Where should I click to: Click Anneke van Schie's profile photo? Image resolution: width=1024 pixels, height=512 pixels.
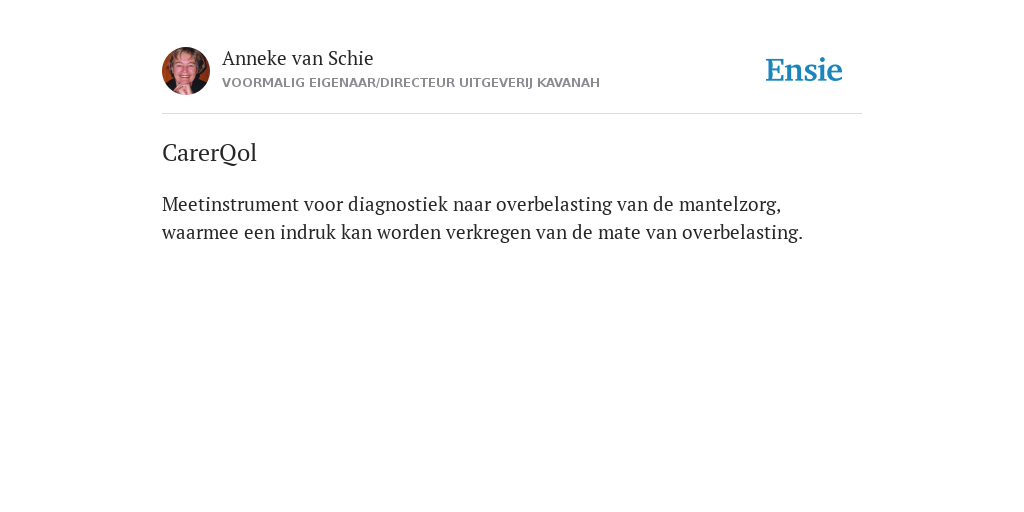click(186, 71)
